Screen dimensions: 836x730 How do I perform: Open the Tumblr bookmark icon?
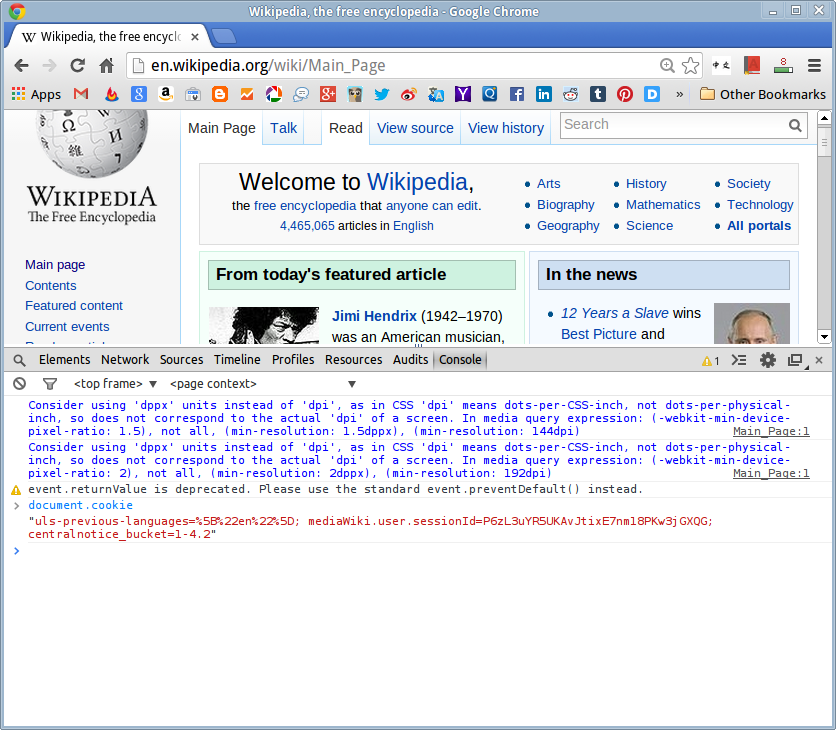(598, 94)
